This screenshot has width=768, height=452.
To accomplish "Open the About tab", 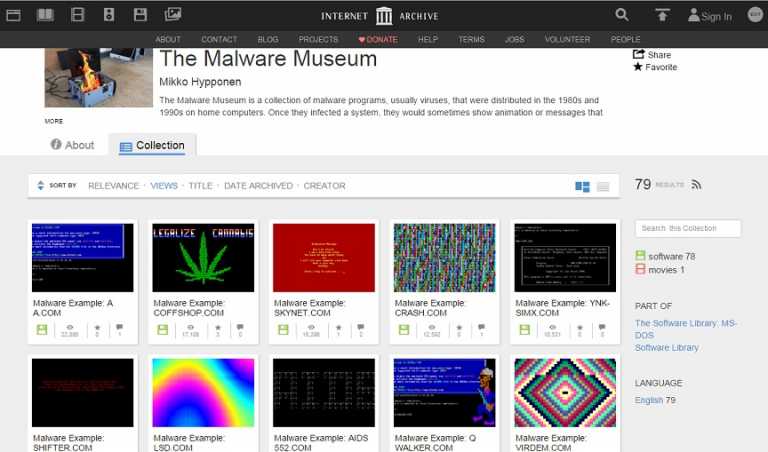I will (72, 145).
